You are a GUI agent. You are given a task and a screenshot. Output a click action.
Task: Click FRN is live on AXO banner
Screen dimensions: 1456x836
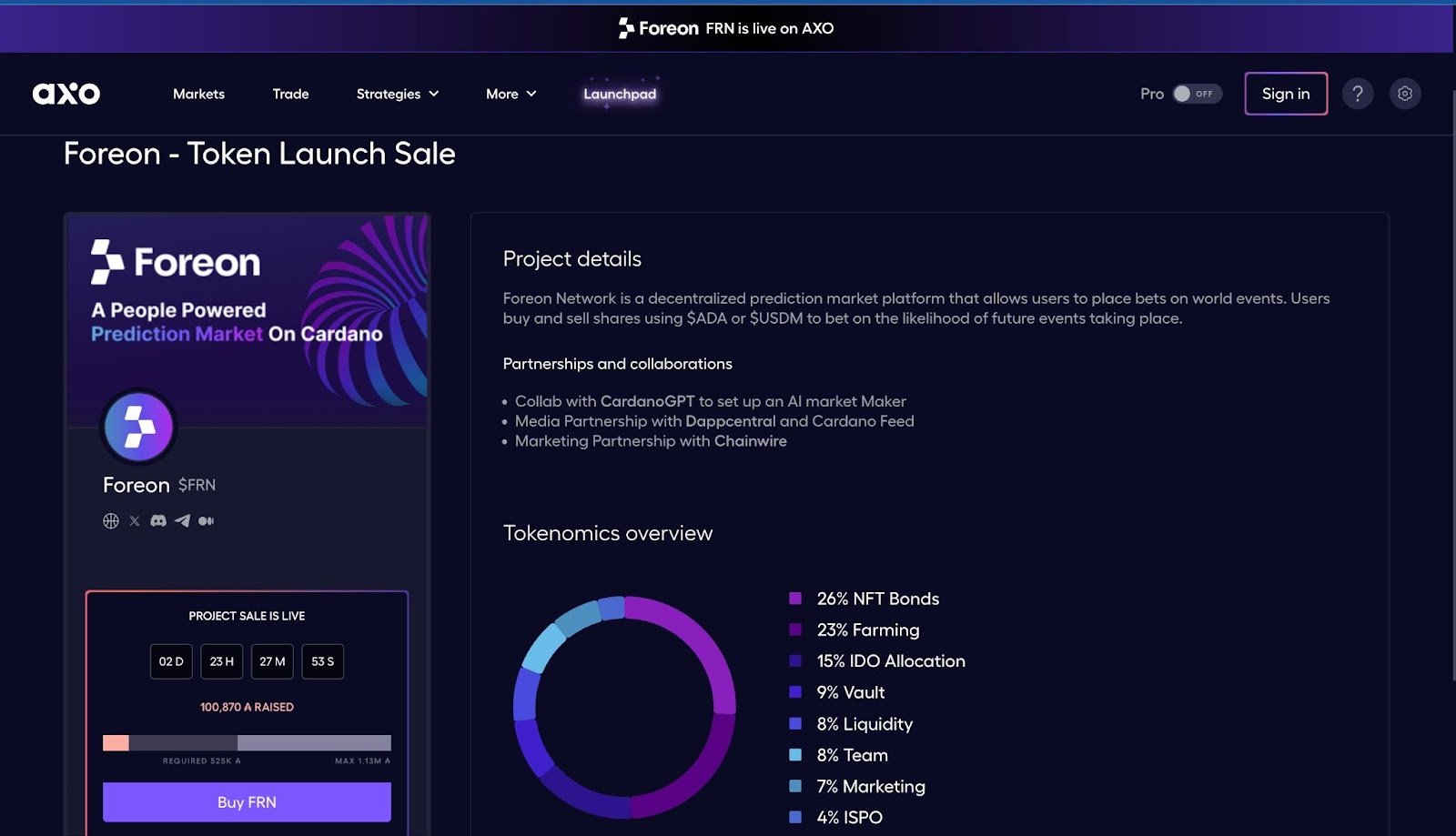coord(769,28)
